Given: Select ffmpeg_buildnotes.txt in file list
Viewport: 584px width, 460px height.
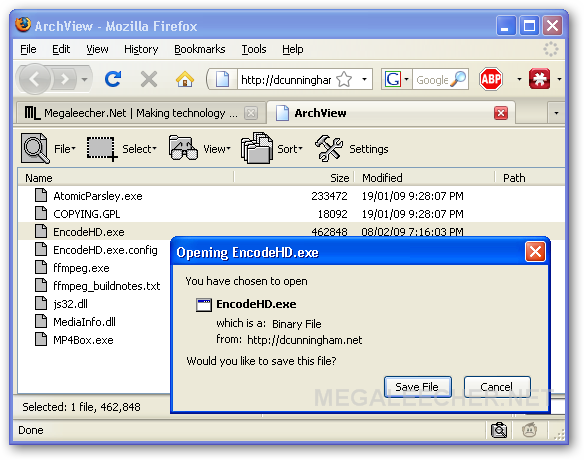Looking at the screenshot, I should [107, 286].
